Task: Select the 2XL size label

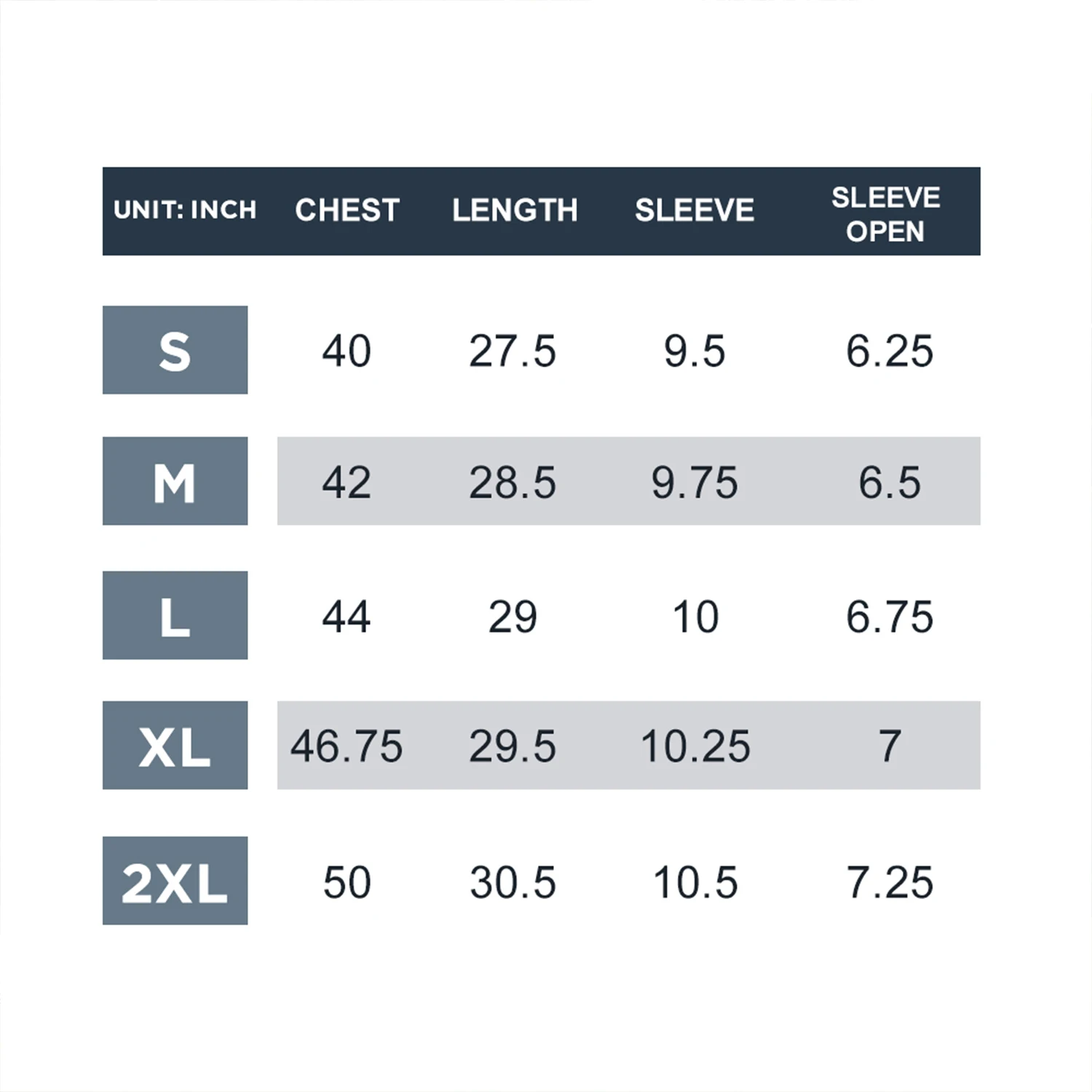Action: 175,881
